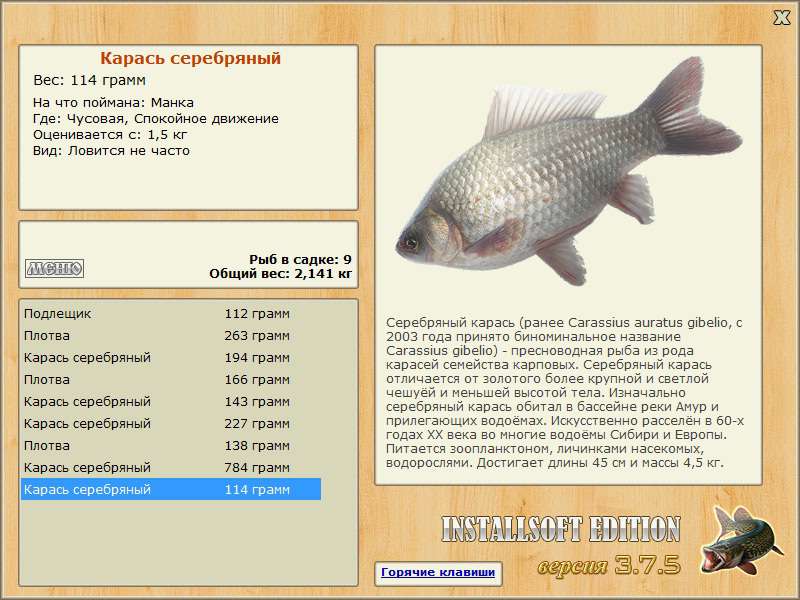Close the fish keepnet window with X
The image size is (800, 600).
(x=781, y=18)
